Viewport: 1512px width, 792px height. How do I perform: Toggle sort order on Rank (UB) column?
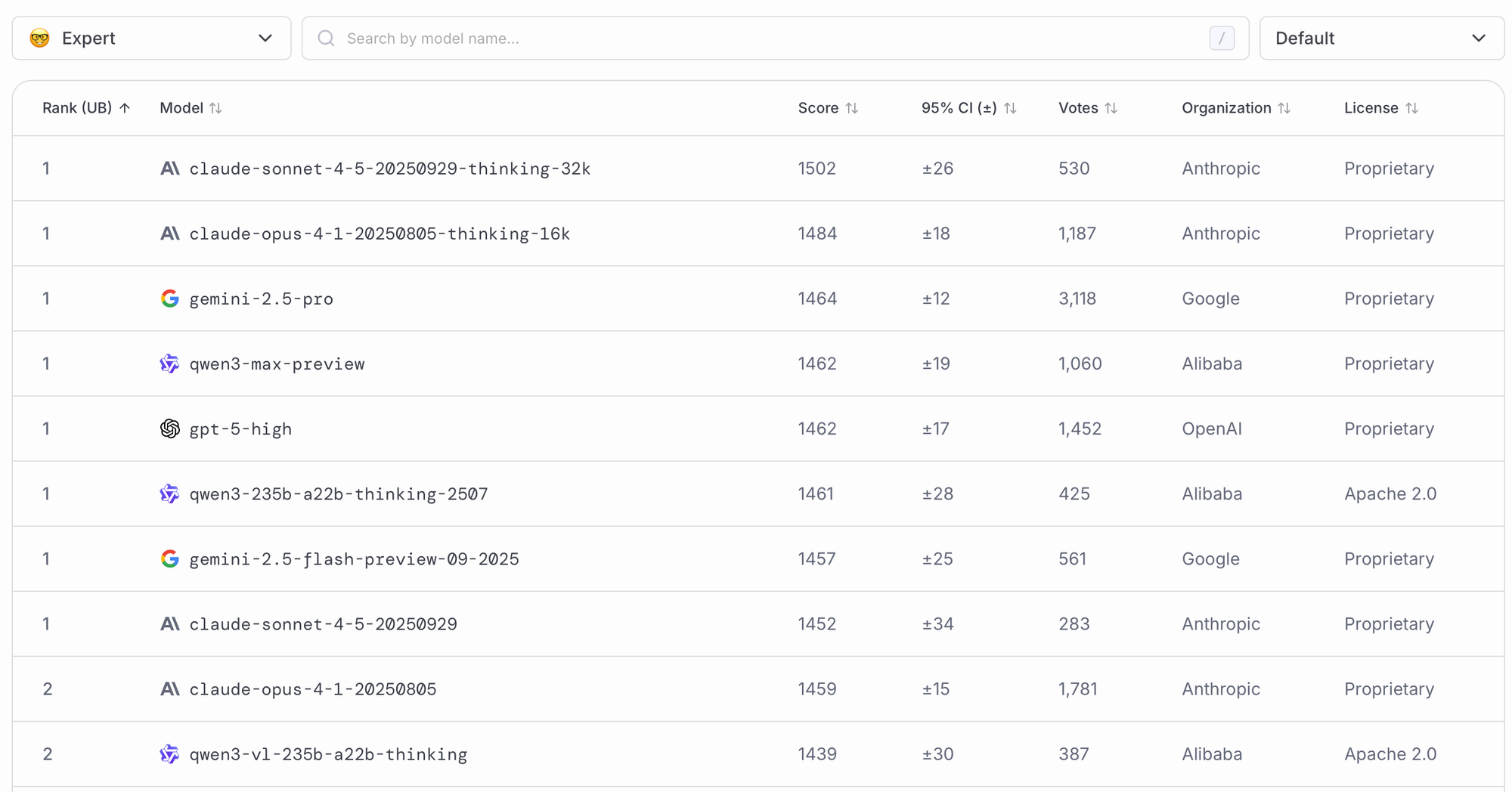[86, 108]
